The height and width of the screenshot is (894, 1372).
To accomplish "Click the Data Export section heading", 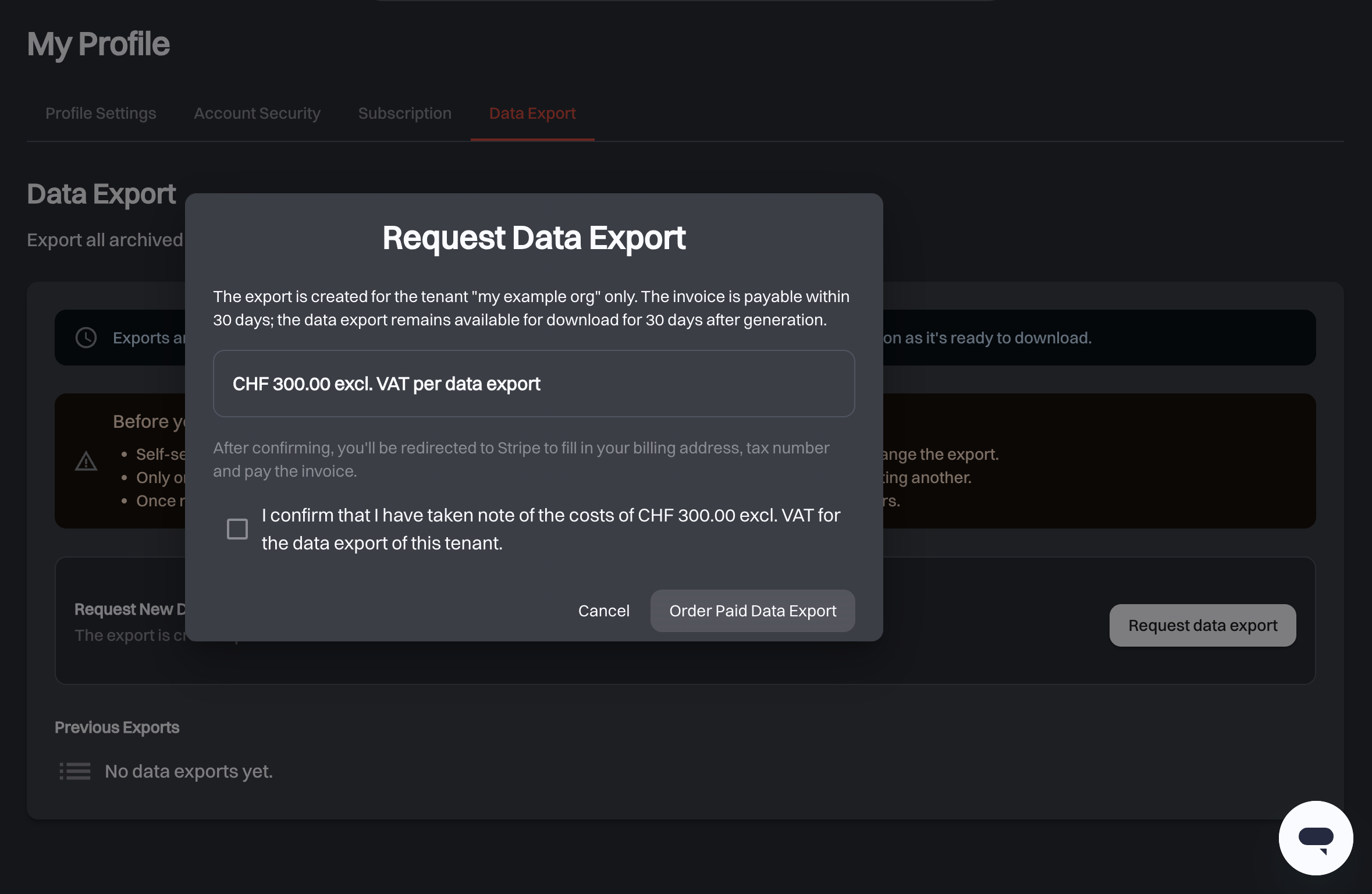I will click(x=101, y=194).
